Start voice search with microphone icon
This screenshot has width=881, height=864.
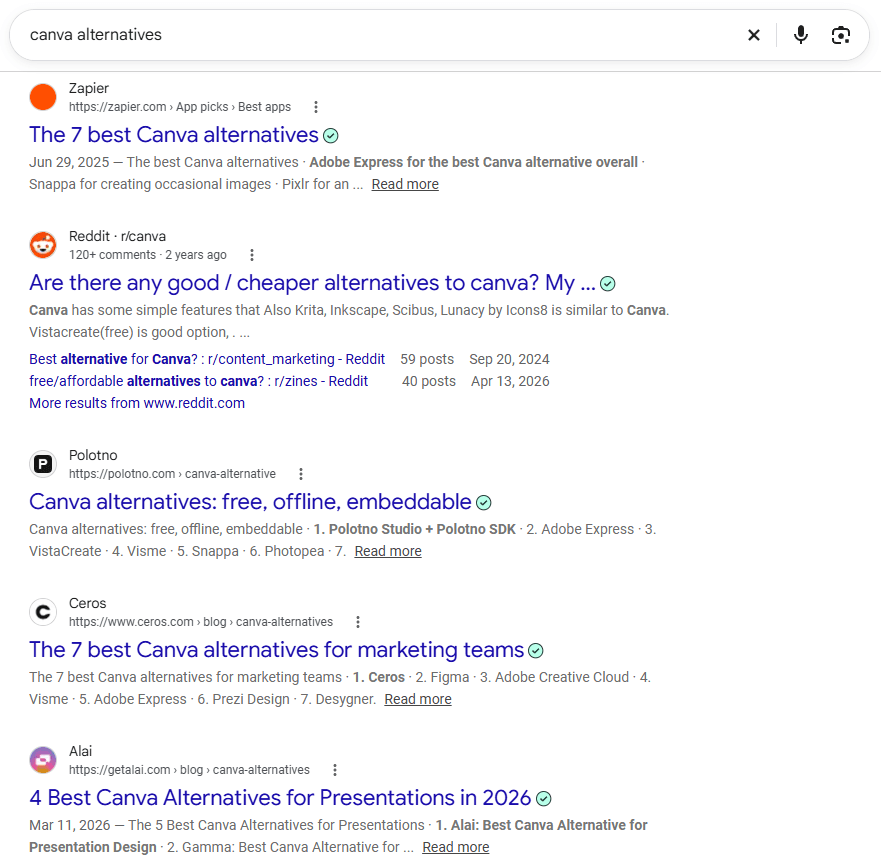click(x=801, y=35)
